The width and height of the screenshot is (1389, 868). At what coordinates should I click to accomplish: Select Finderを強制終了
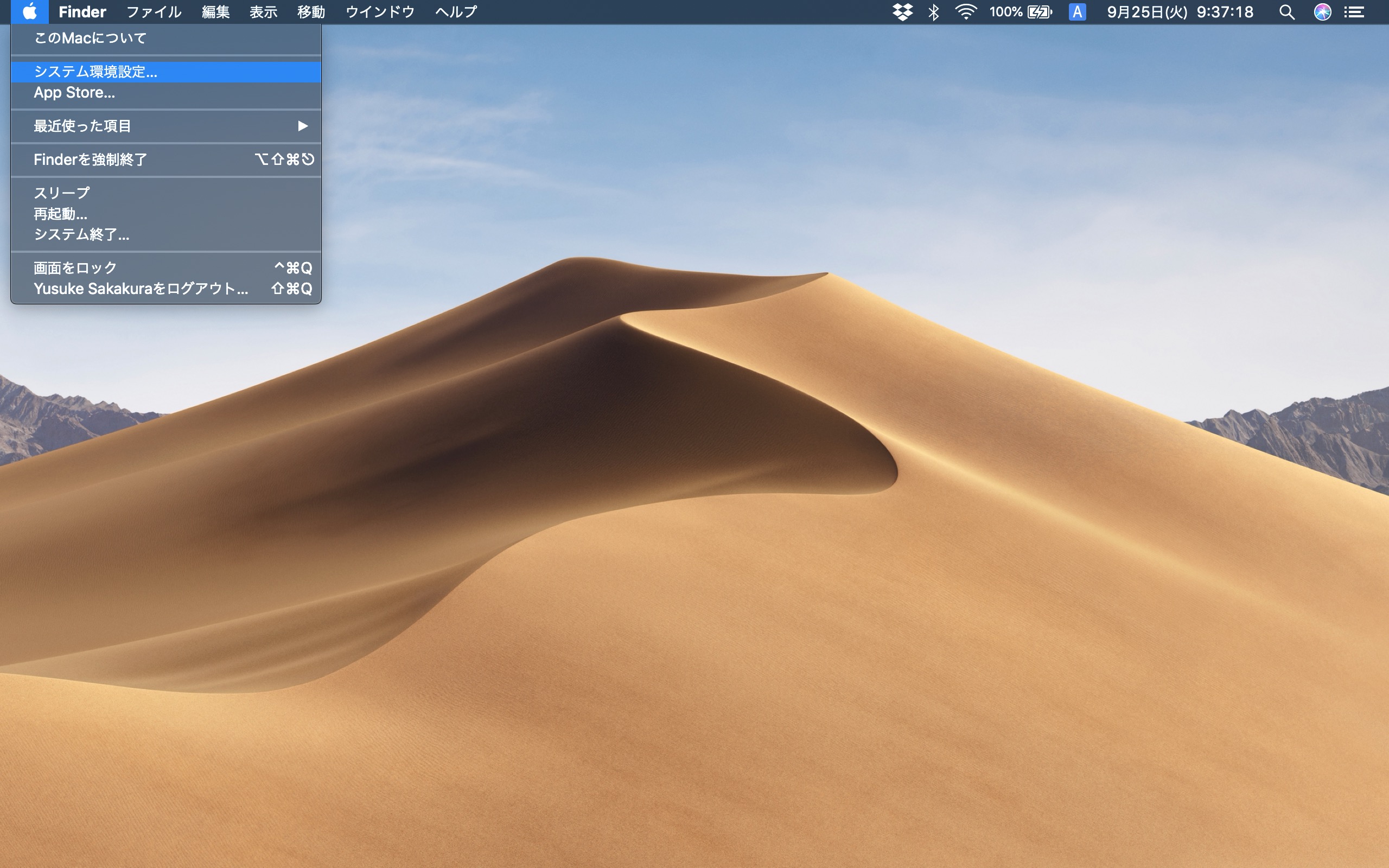[x=166, y=159]
